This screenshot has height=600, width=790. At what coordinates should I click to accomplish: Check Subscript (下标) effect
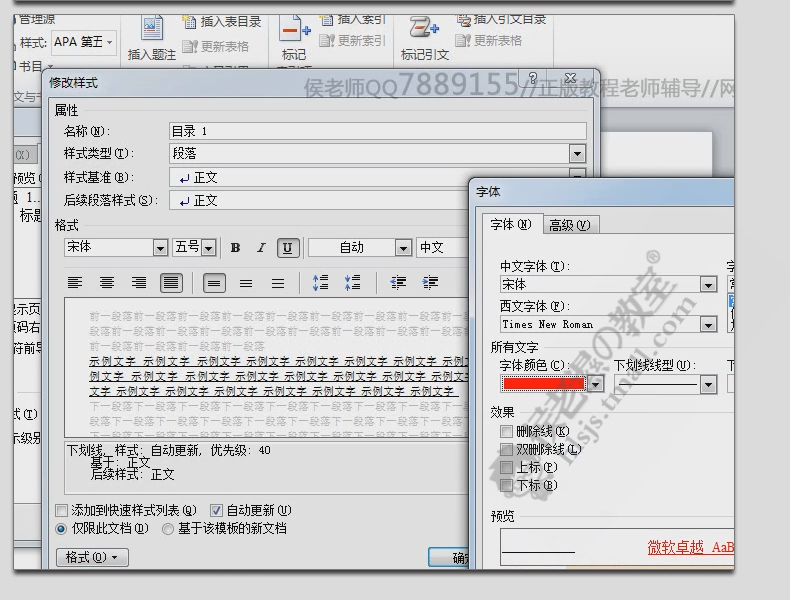[506, 486]
